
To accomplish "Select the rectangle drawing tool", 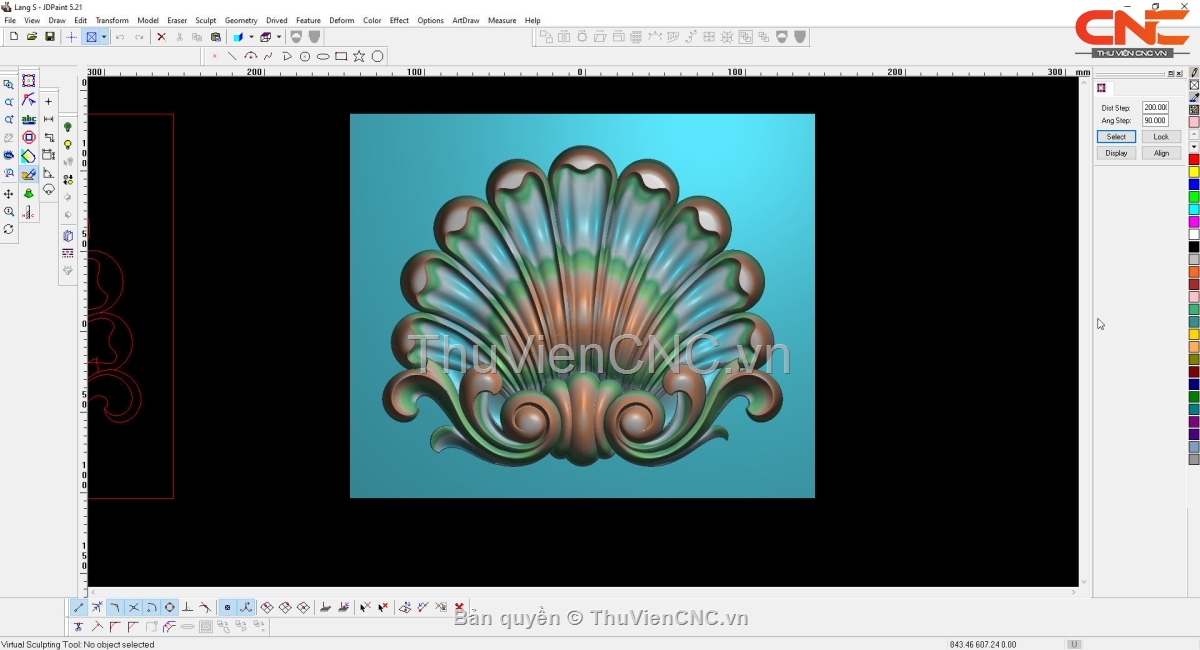I will tap(341, 56).
